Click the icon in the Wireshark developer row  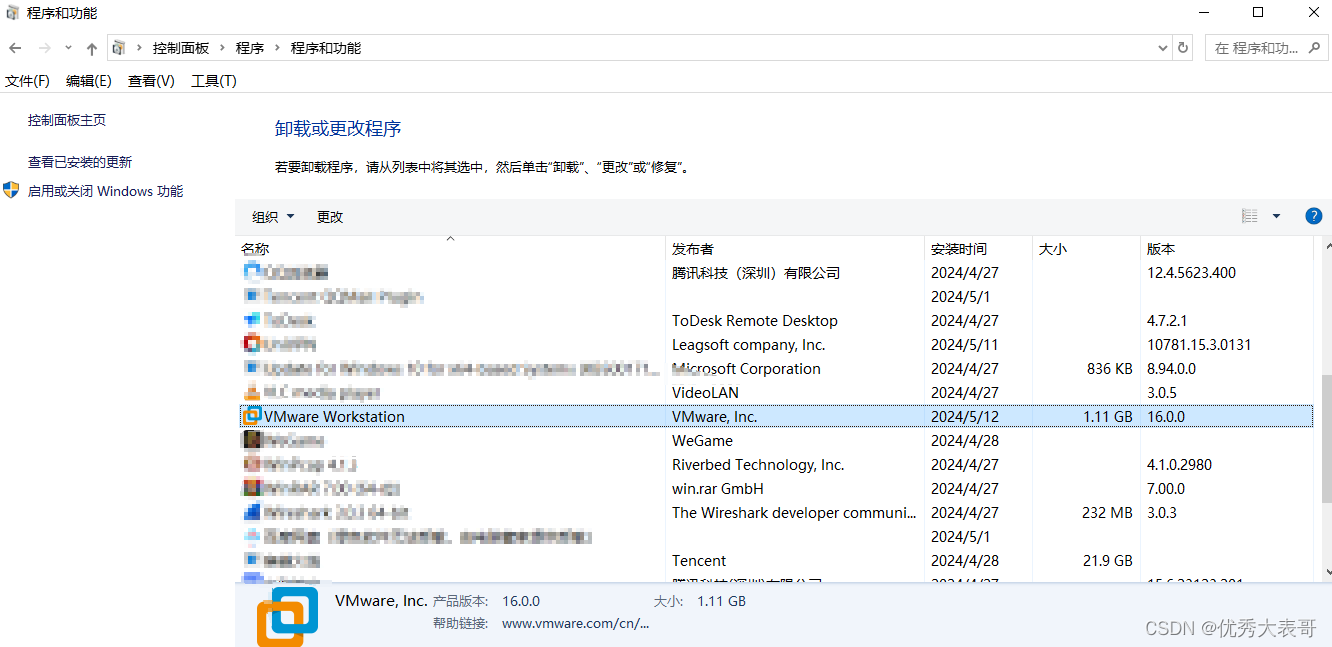[x=252, y=512]
